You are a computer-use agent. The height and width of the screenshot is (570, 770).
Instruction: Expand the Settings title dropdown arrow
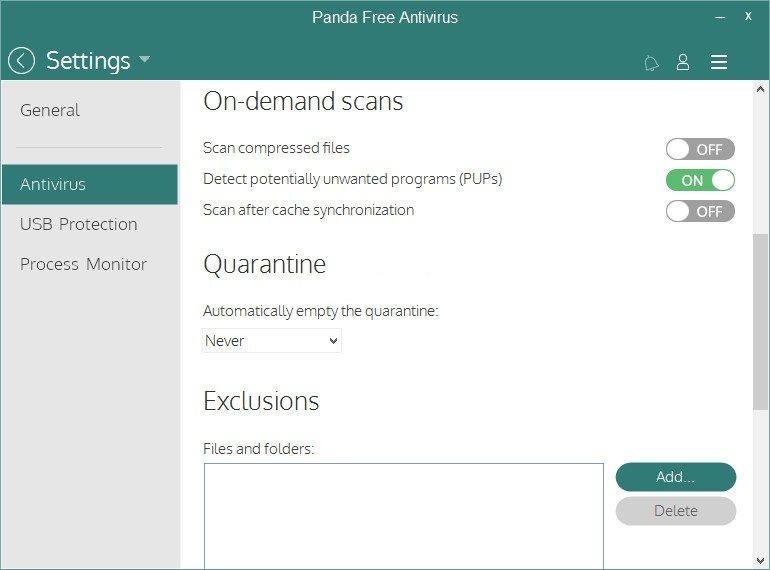tap(144, 59)
